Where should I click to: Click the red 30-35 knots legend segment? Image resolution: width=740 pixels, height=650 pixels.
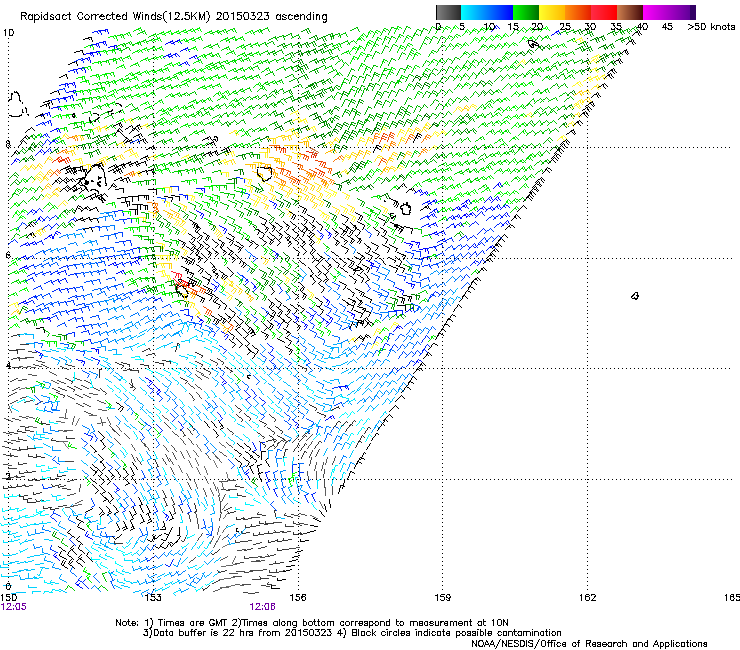coord(604,12)
